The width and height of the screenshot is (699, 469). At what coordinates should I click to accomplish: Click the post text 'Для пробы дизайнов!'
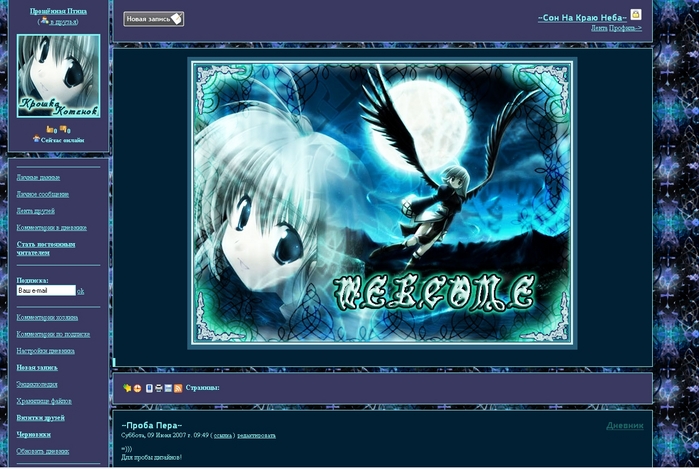152,457
